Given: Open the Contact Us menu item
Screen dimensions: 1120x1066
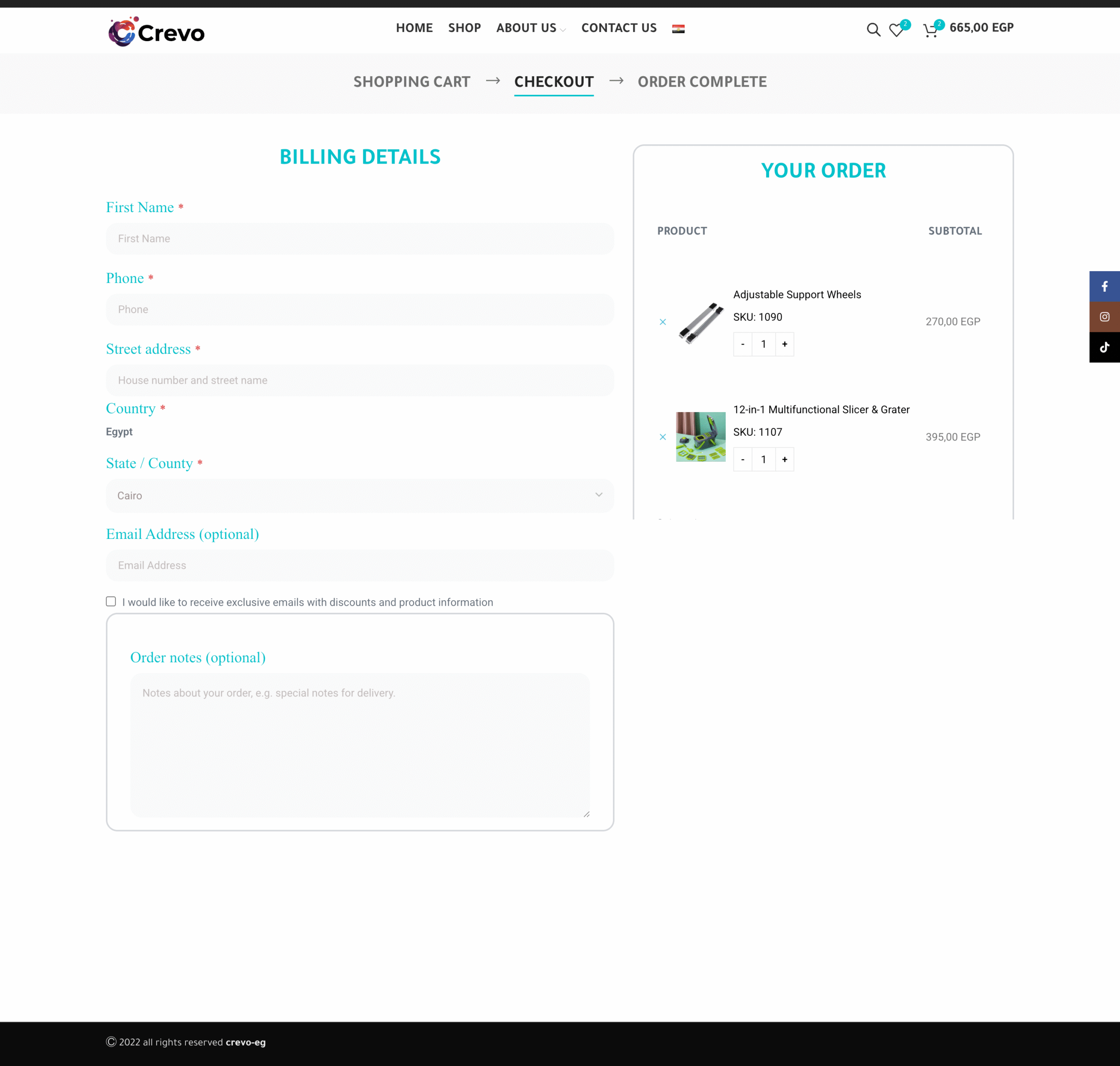Looking at the screenshot, I should (x=619, y=28).
